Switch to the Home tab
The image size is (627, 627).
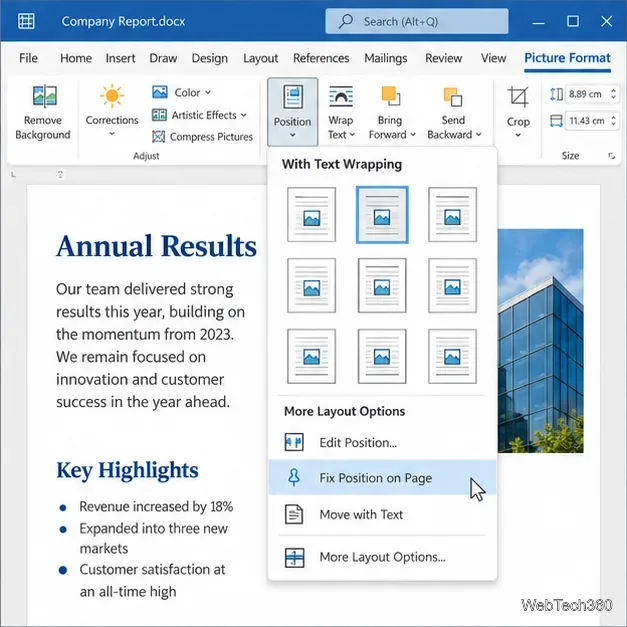76,58
